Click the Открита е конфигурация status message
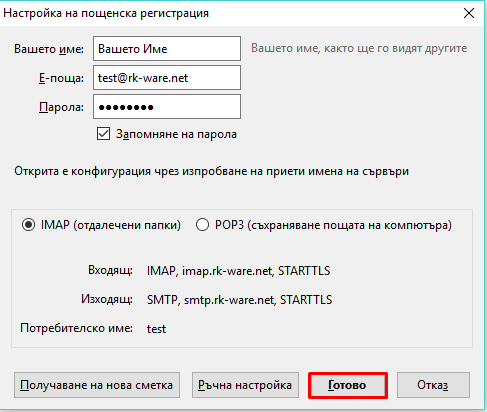This screenshot has height=412, width=487. pos(211,171)
